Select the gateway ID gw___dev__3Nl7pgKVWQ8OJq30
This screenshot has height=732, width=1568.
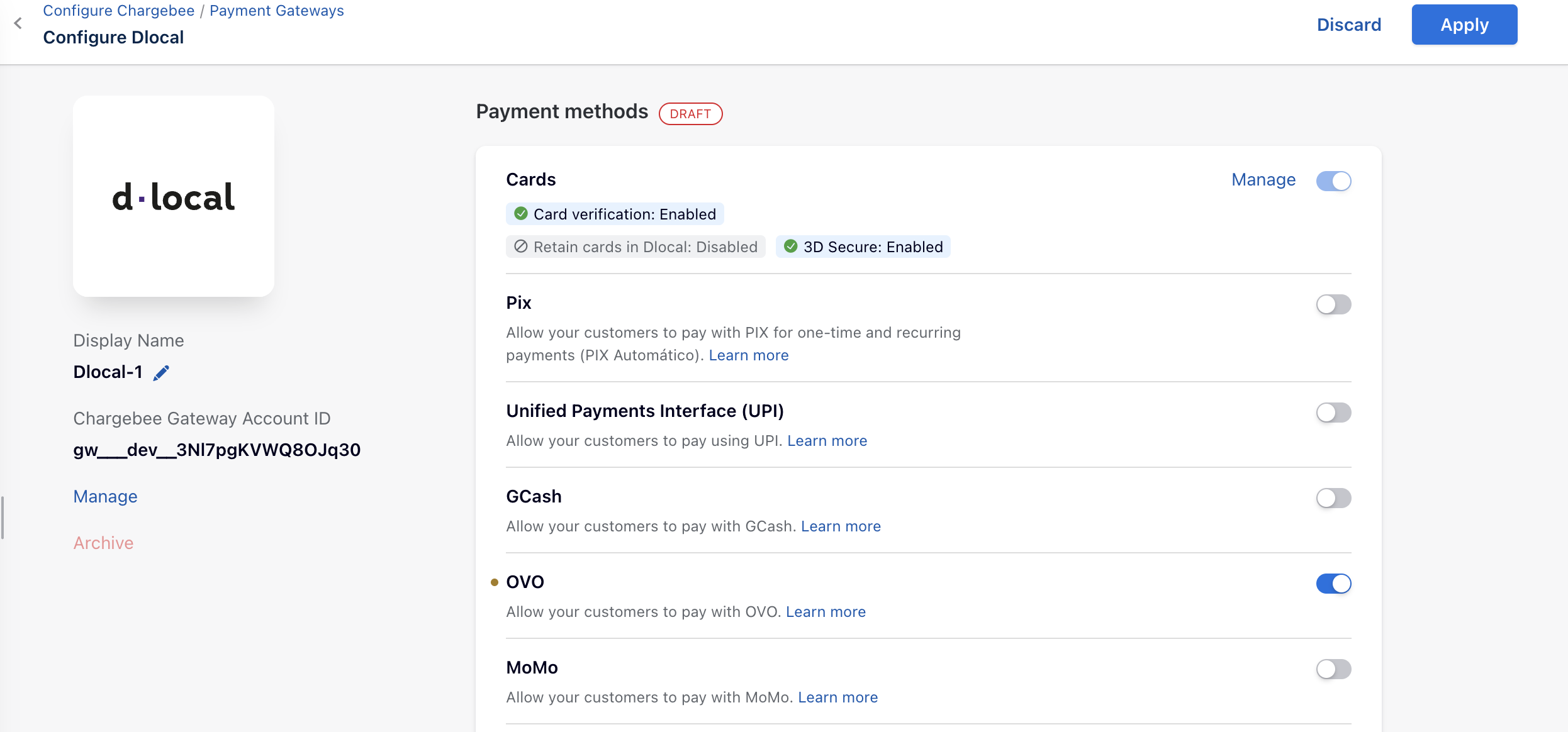217,450
